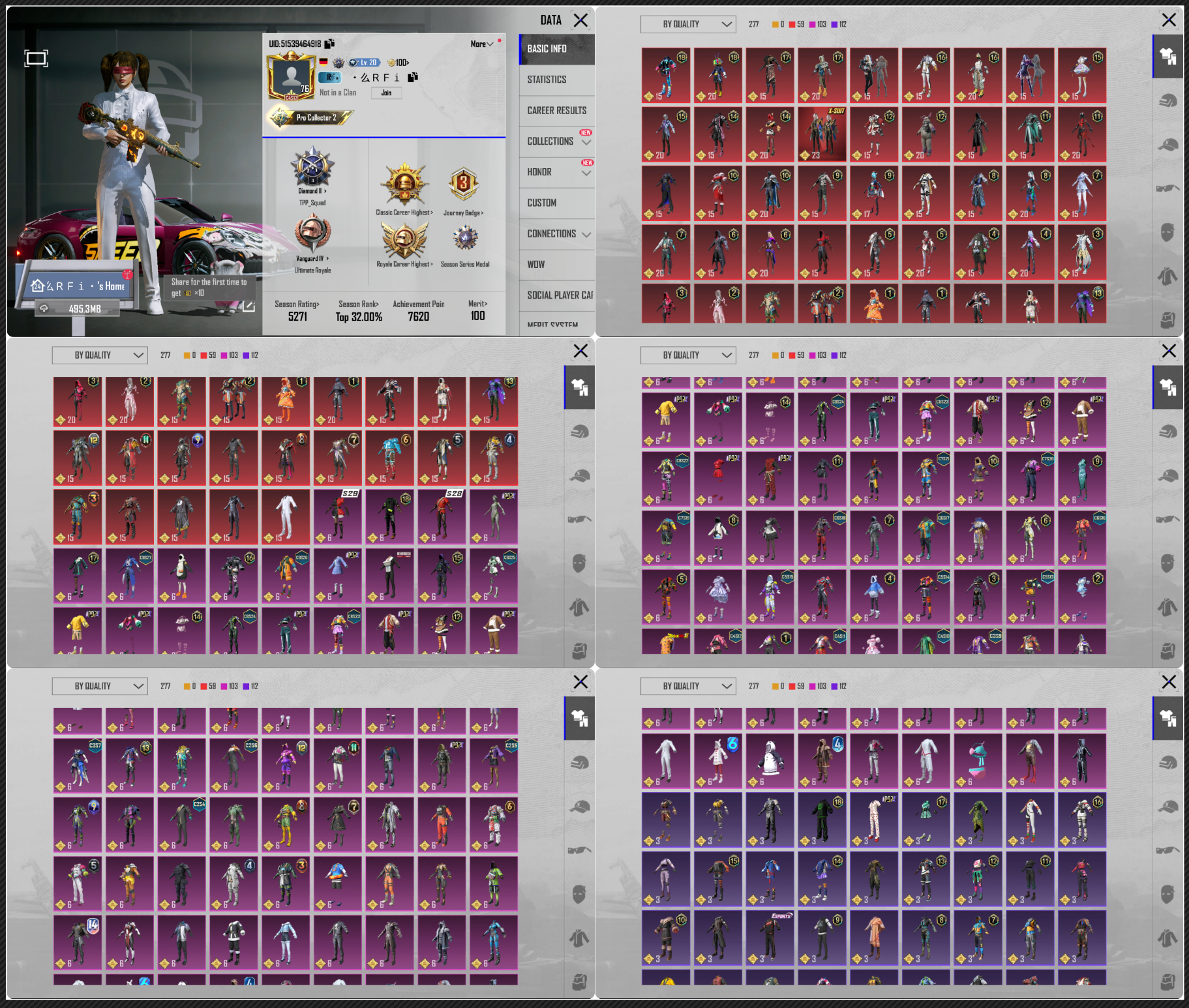Select the outfit category in bottom-right inventory panel
Screen dimensions: 1189x1008
pyautogui.click(x=1168, y=719)
